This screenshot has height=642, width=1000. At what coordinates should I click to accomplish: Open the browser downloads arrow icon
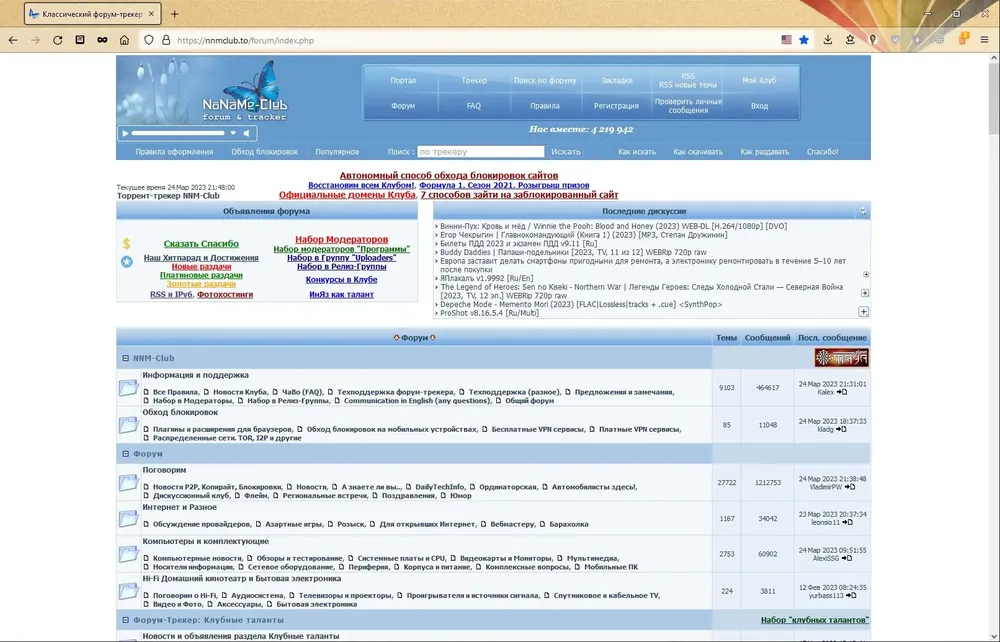tap(828, 40)
